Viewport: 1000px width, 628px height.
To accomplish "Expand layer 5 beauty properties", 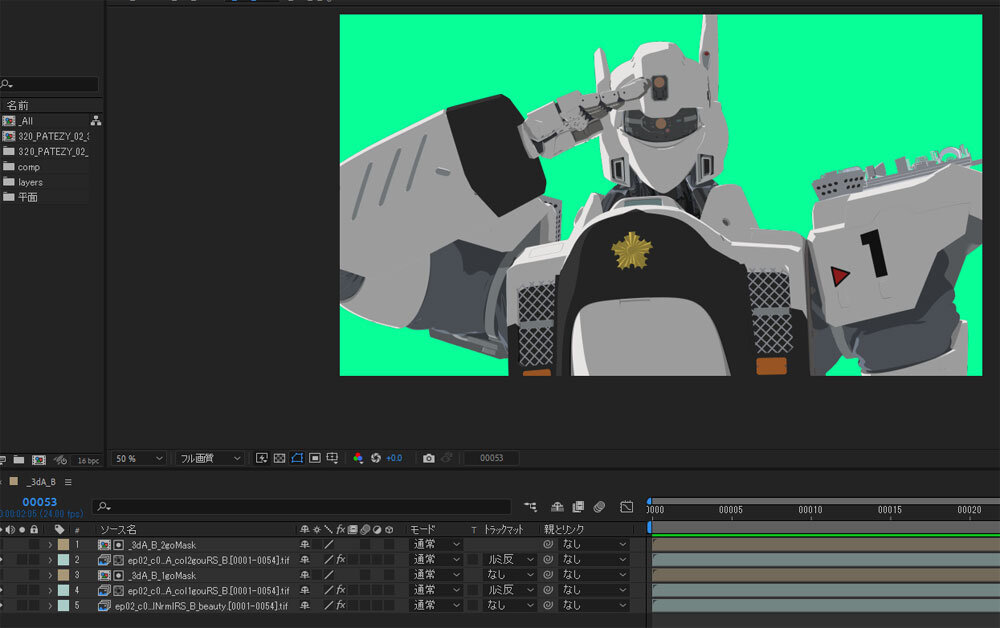I will (50, 606).
